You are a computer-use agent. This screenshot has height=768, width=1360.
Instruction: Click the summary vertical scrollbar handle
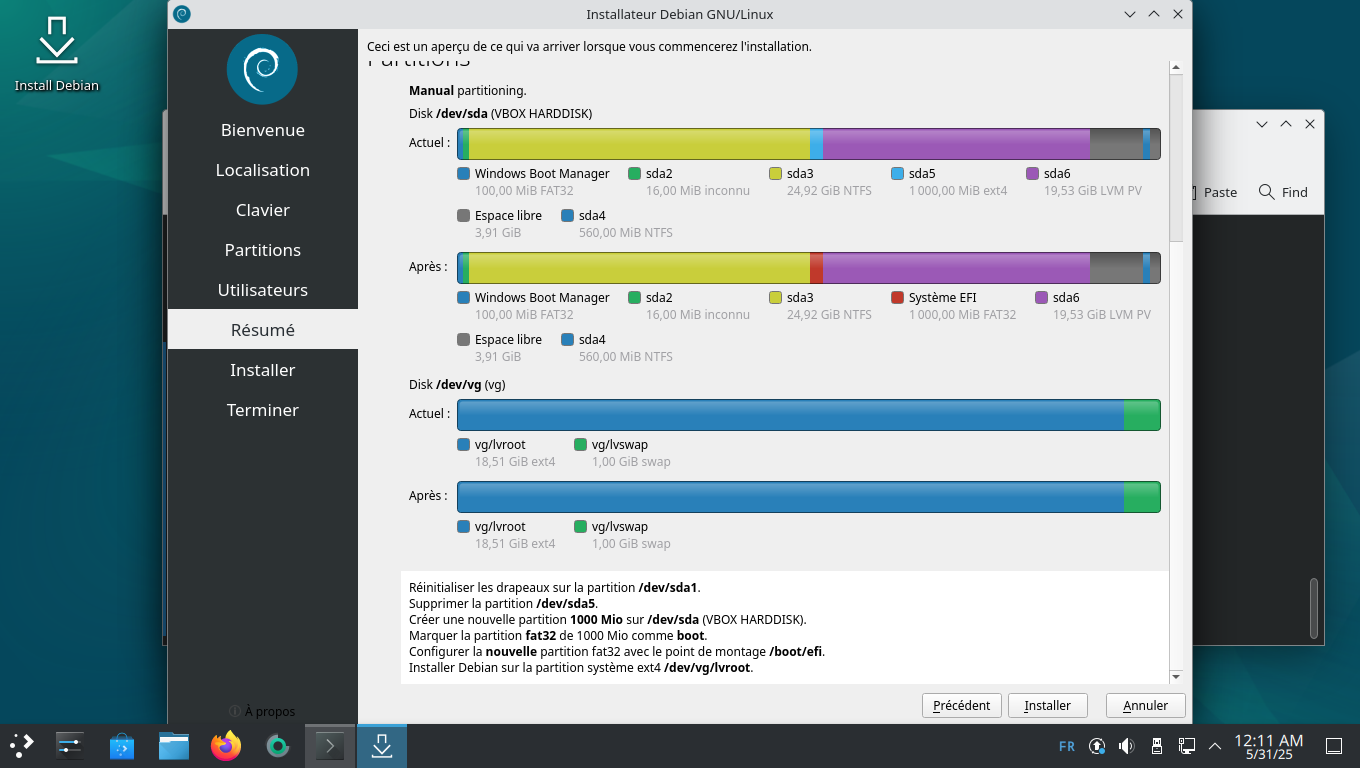pos(1176,158)
